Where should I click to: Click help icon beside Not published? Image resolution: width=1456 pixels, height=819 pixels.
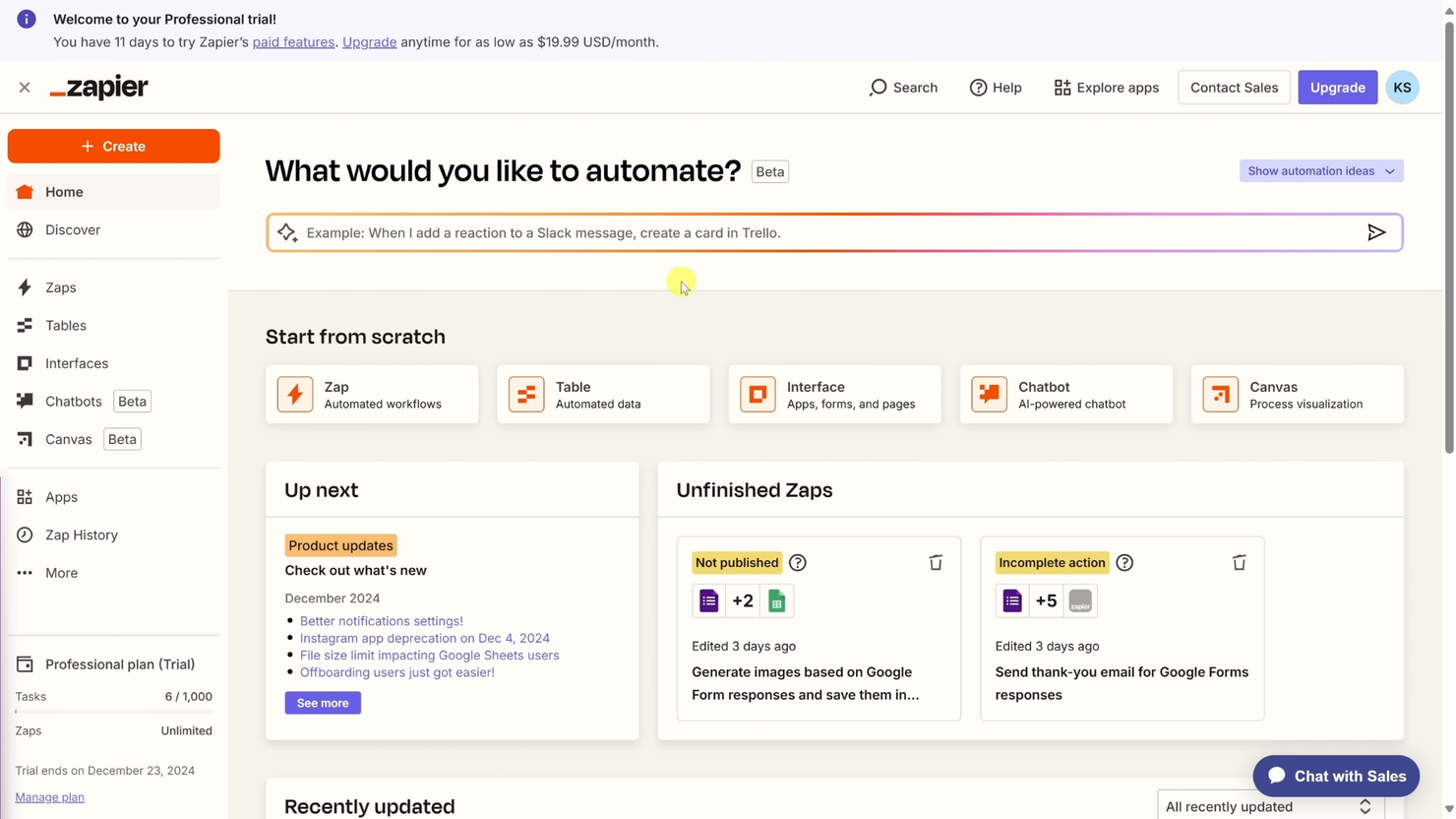798,563
